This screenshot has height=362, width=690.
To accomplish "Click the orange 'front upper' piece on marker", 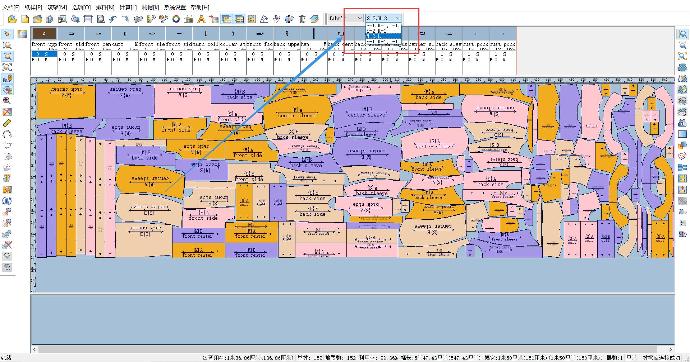I will (x=66, y=101).
